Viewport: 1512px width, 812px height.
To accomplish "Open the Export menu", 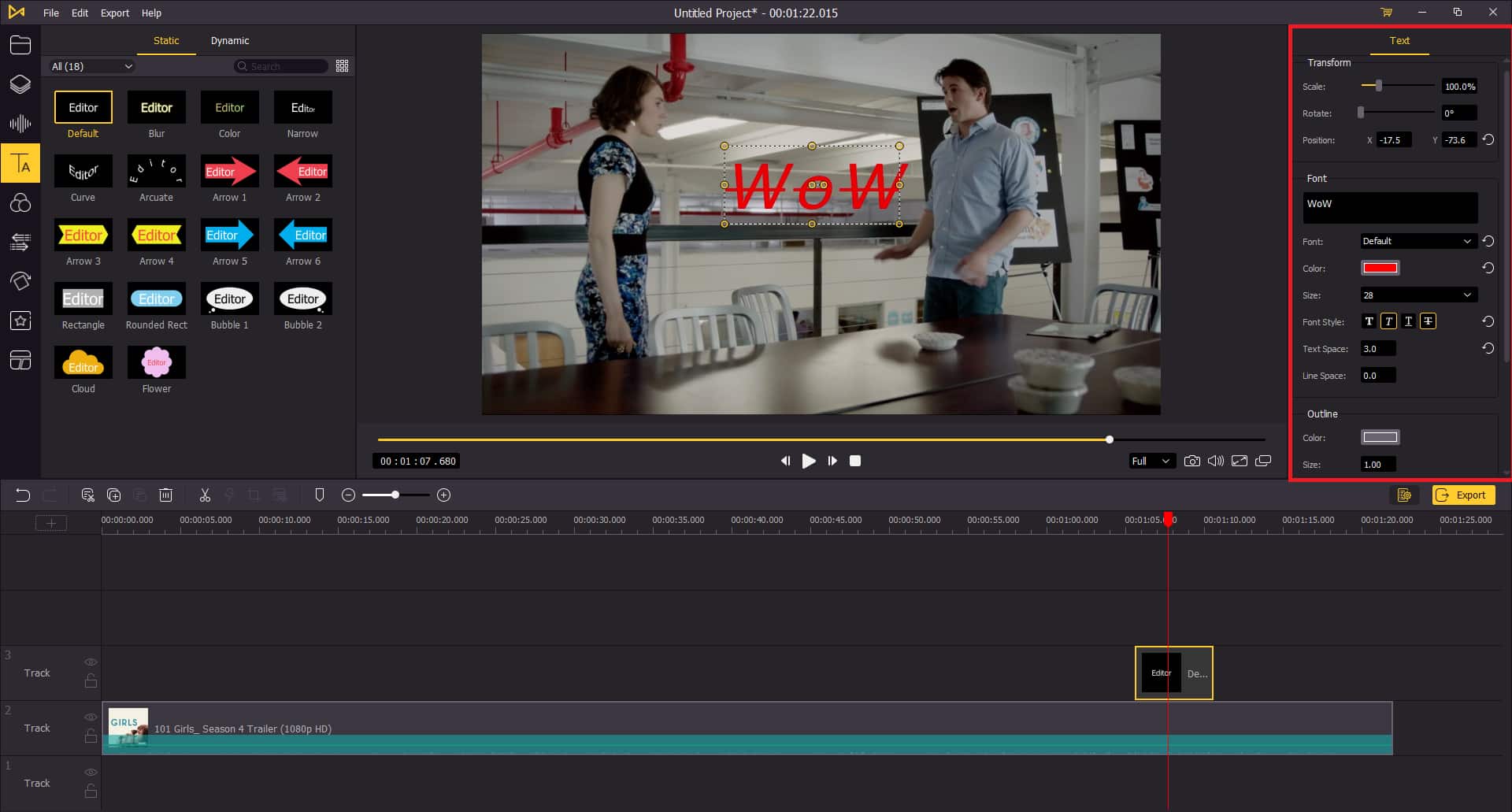I will tap(115, 13).
